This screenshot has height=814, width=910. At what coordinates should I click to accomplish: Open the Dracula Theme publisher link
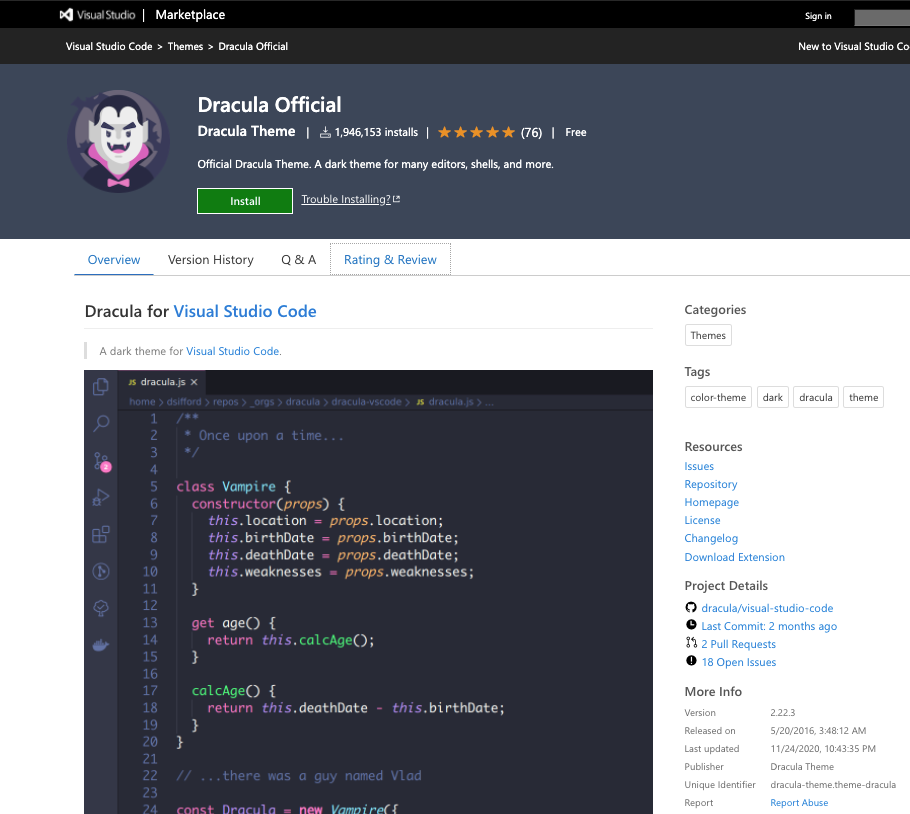246,132
